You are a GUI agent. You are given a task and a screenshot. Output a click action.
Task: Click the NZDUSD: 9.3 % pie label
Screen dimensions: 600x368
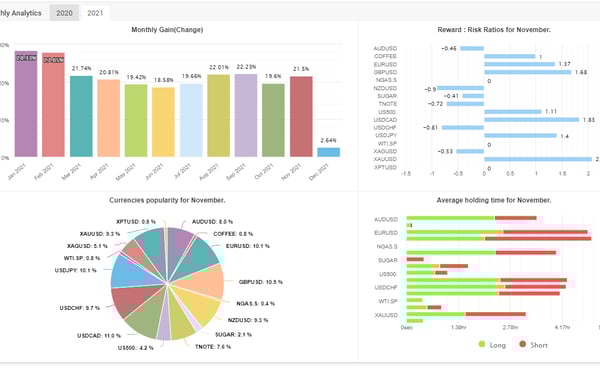click(x=248, y=320)
